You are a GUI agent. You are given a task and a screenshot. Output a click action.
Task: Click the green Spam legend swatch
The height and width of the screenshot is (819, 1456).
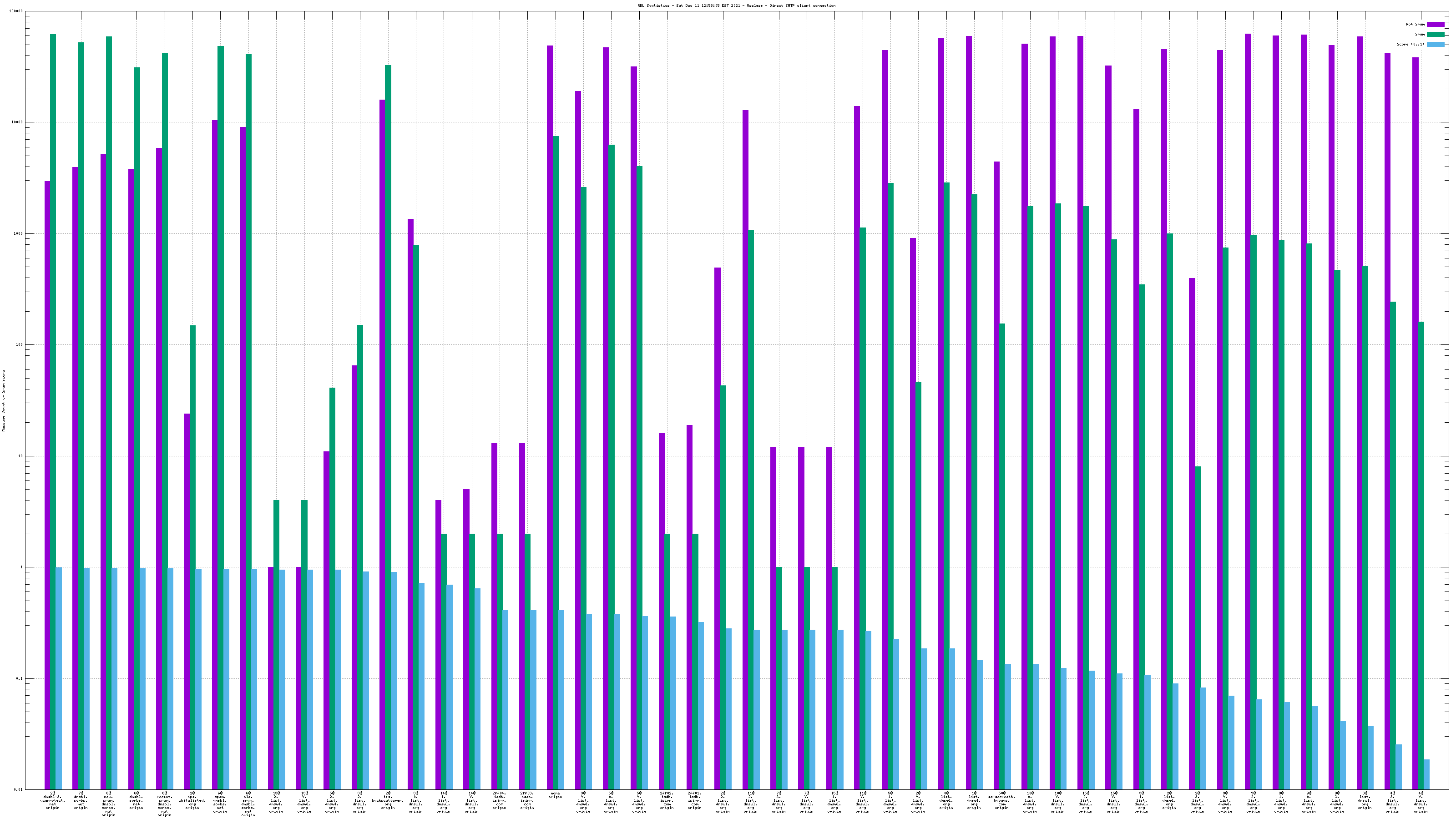(x=1435, y=35)
